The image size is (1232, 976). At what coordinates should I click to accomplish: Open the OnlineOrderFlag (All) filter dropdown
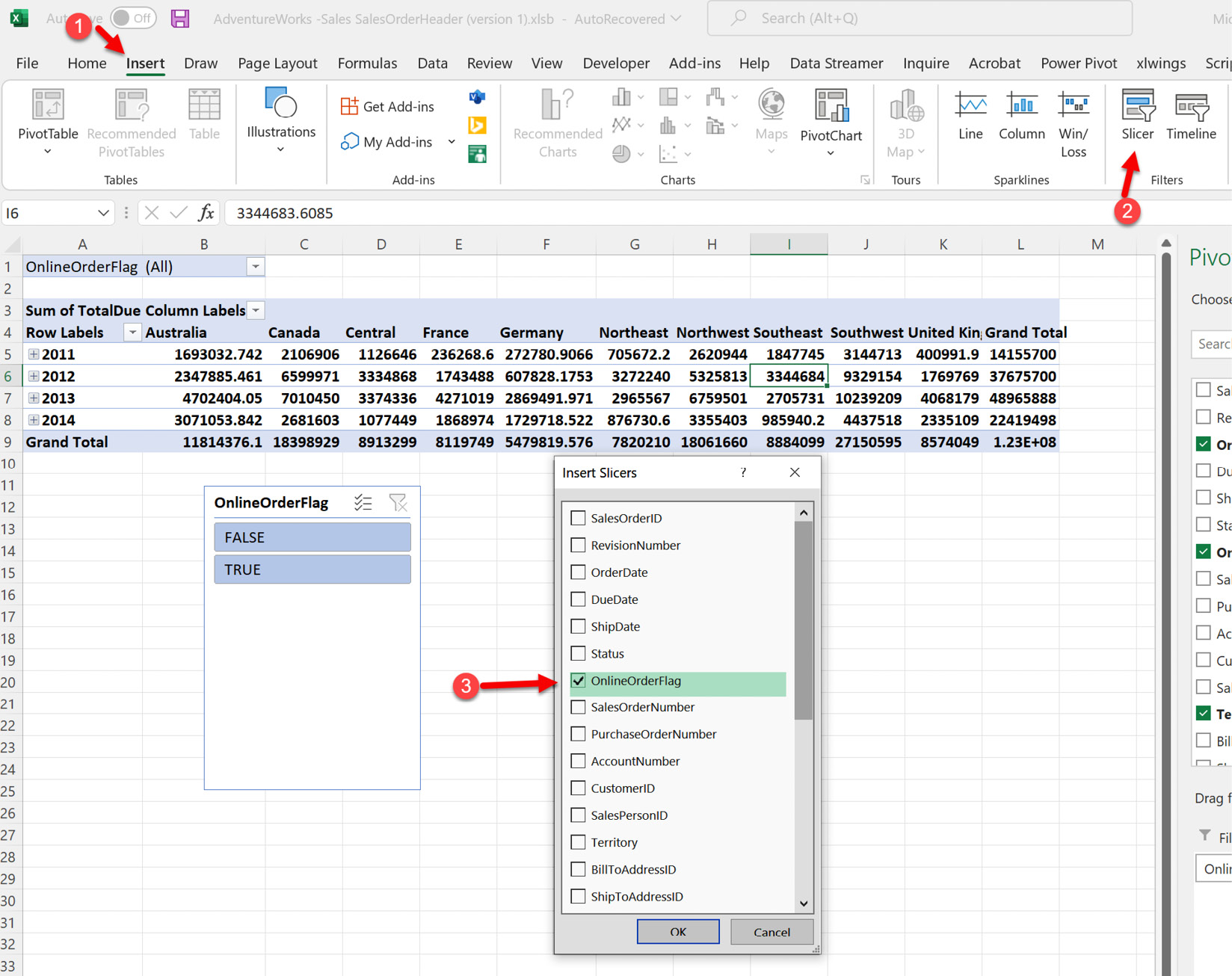click(256, 267)
